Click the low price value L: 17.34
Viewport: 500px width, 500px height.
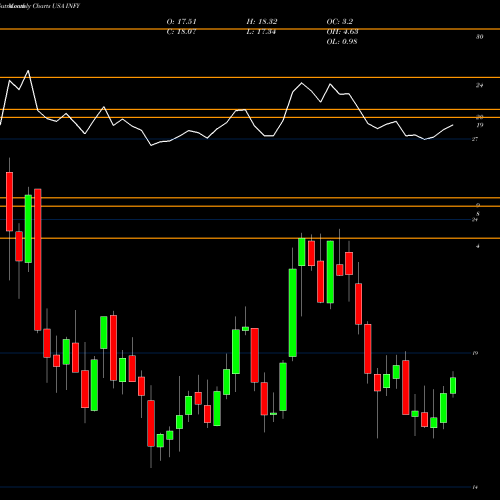pos(261,32)
